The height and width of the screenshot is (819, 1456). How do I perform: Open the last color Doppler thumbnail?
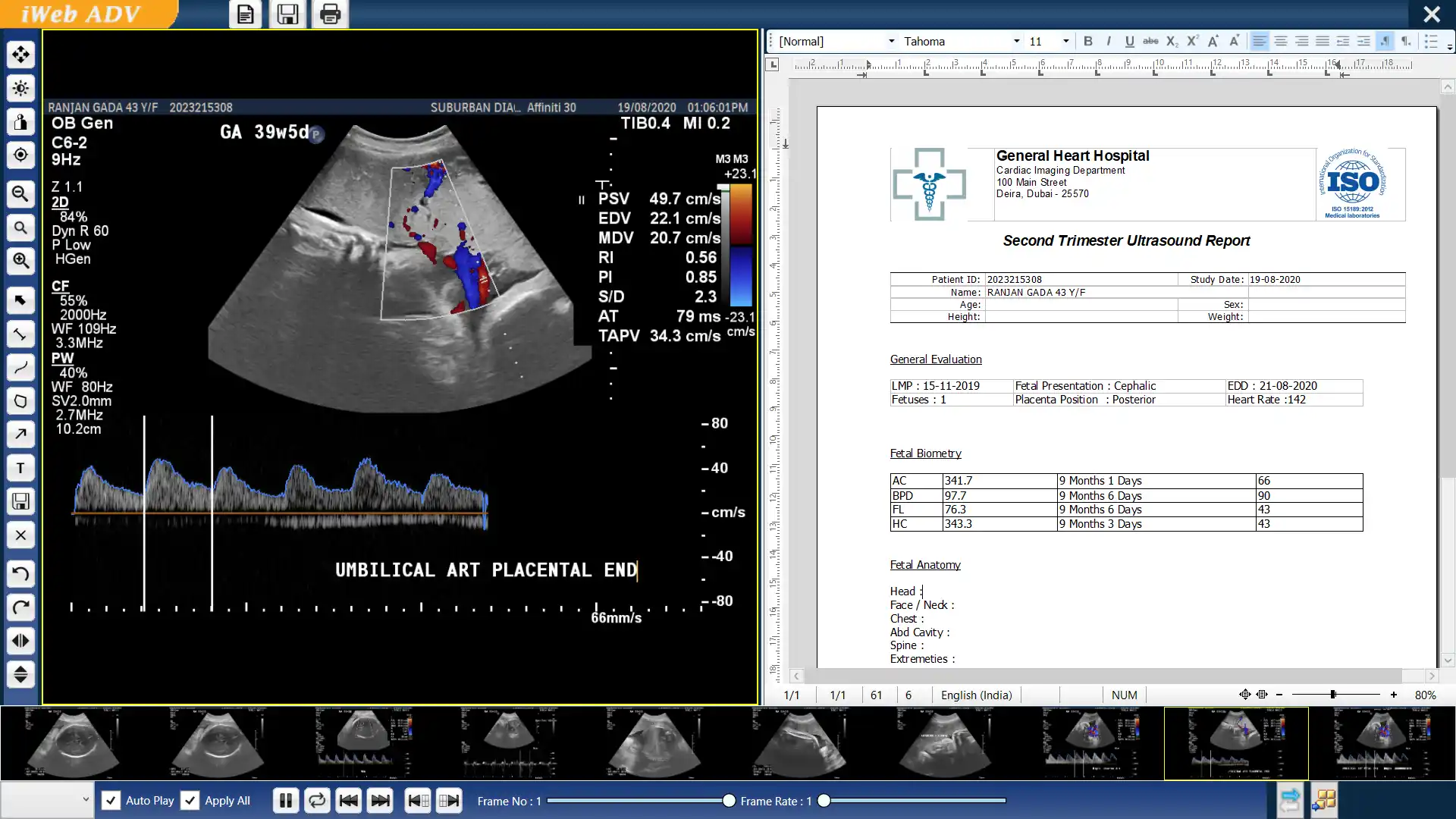1382,743
